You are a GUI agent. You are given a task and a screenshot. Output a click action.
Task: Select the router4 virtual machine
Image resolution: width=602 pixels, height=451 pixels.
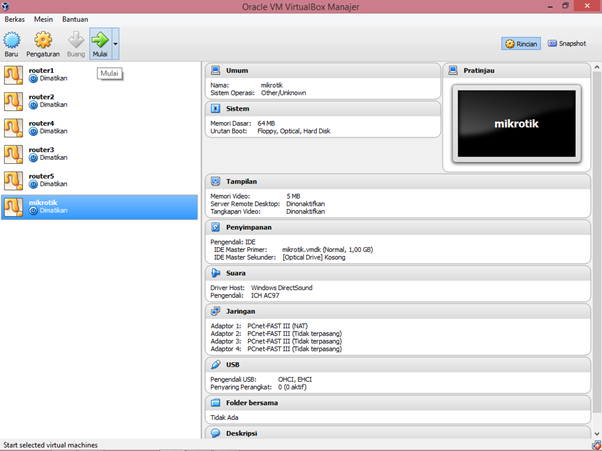coord(99,128)
